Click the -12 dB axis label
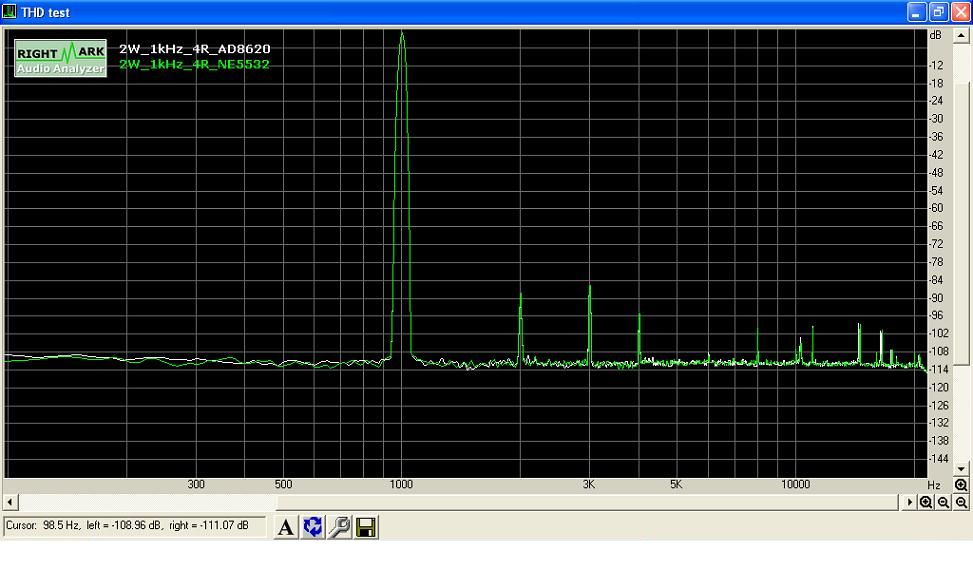 tap(936, 65)
